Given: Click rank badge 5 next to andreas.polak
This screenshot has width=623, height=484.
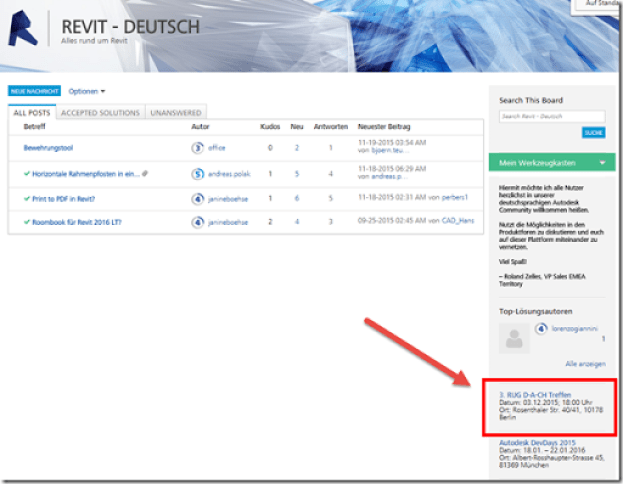Looking at the screenshot, I should click(197, 174).
